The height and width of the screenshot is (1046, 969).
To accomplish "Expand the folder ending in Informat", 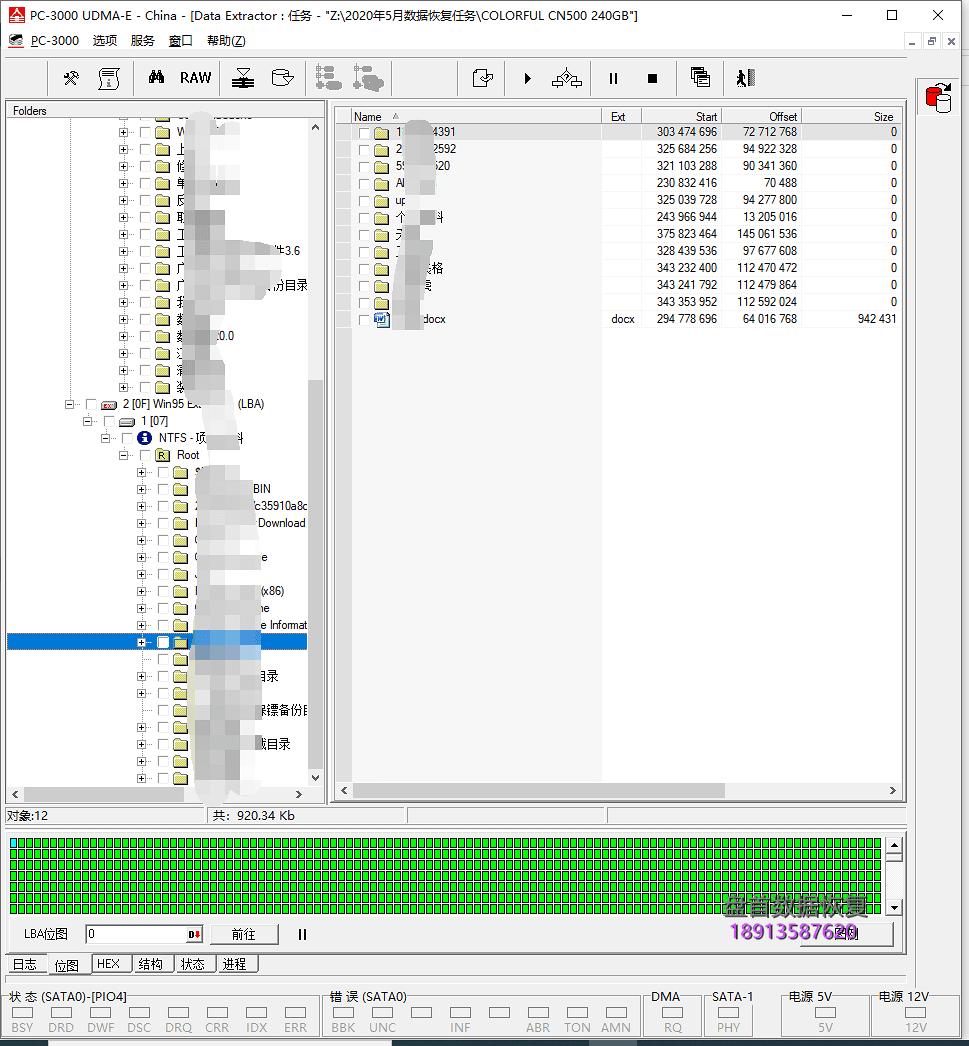I will tap(141, 626).
